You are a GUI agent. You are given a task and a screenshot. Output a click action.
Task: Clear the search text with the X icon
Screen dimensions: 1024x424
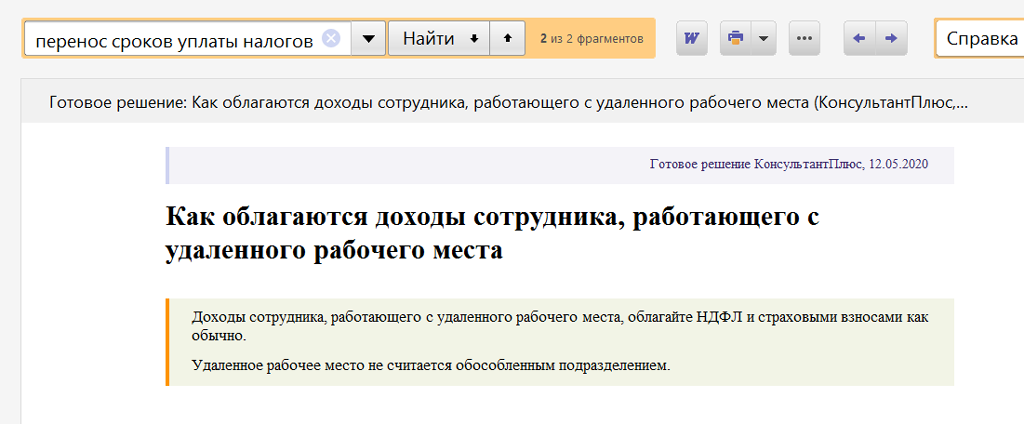(331, 39)
